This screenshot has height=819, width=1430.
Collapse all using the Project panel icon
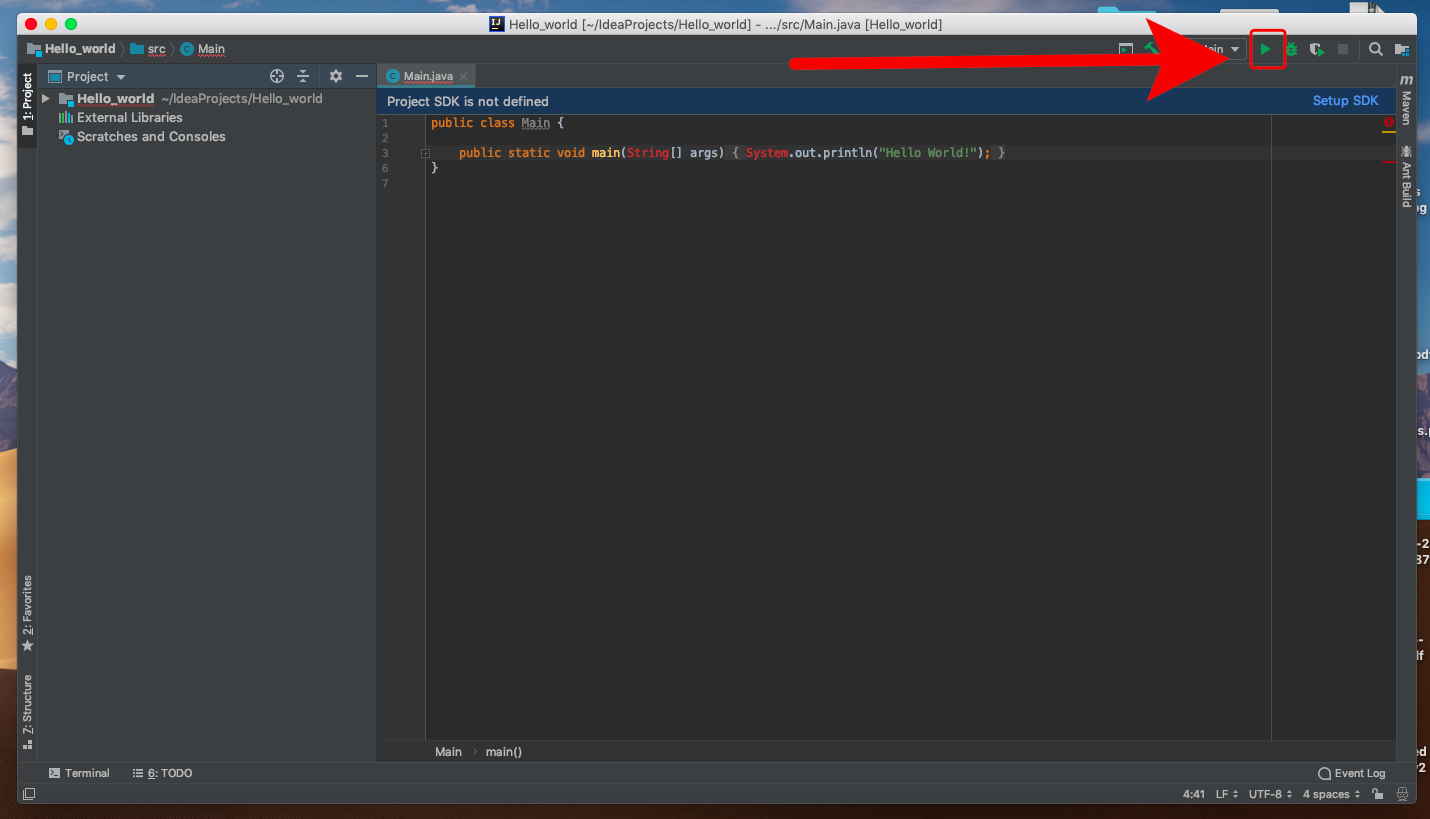(303, 76)
